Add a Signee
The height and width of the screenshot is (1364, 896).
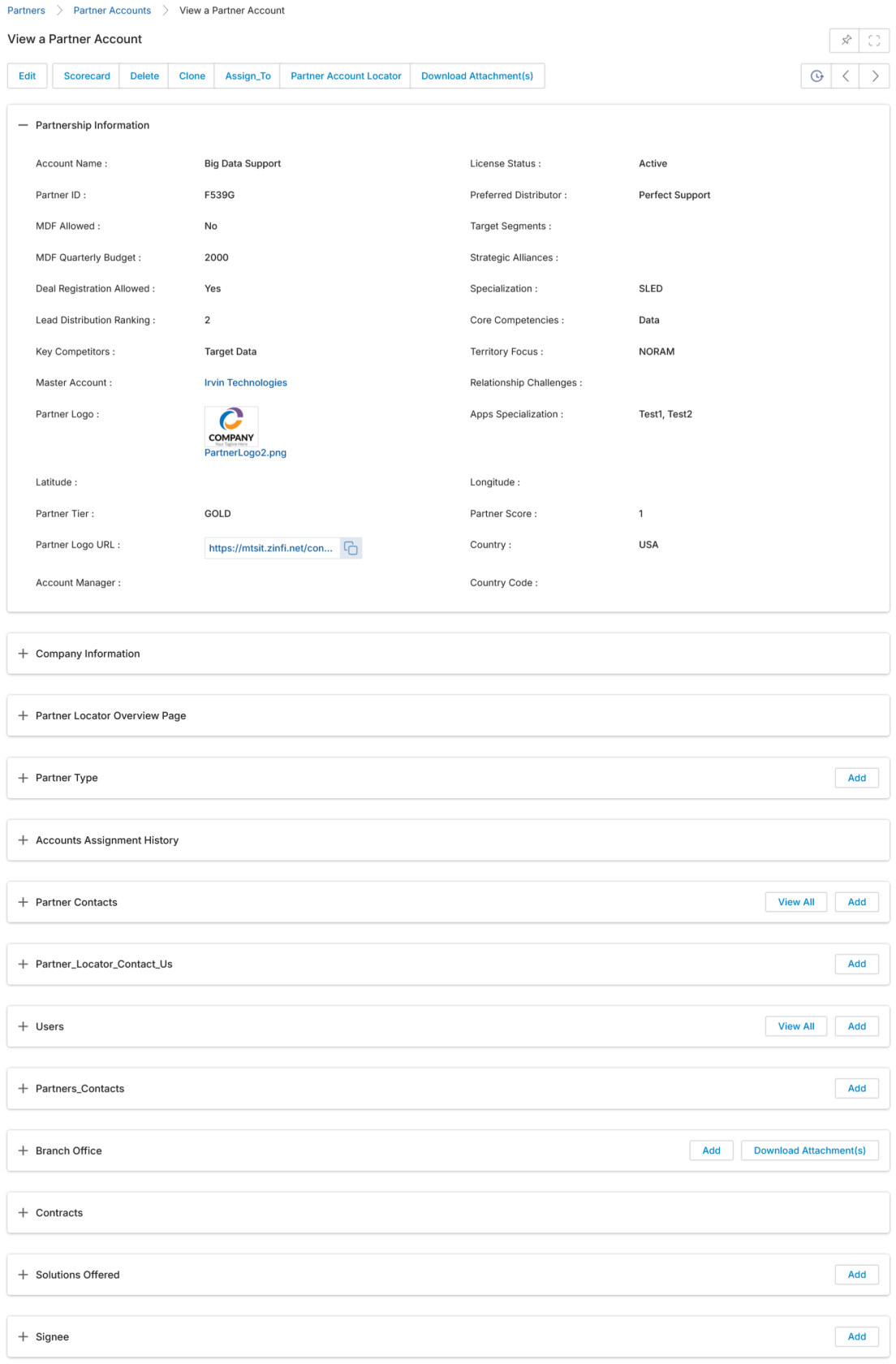[857, 1336]
